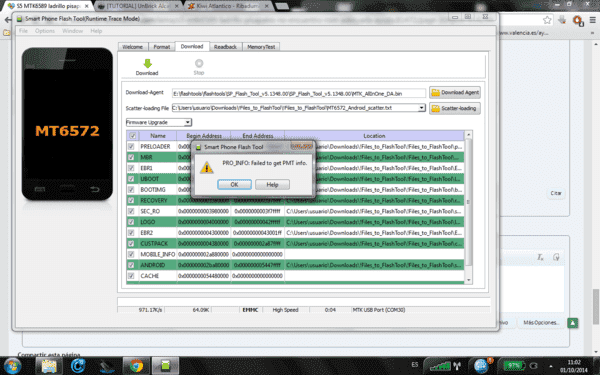
Task: Uncheck the MBR checkbox
Action: tap(131, 157)
